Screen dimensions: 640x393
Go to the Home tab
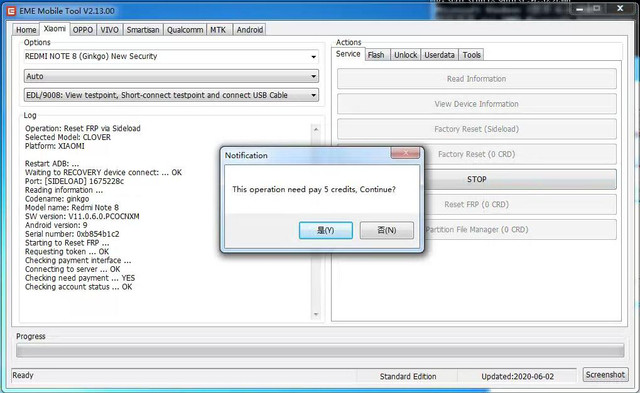click(26, 30)
